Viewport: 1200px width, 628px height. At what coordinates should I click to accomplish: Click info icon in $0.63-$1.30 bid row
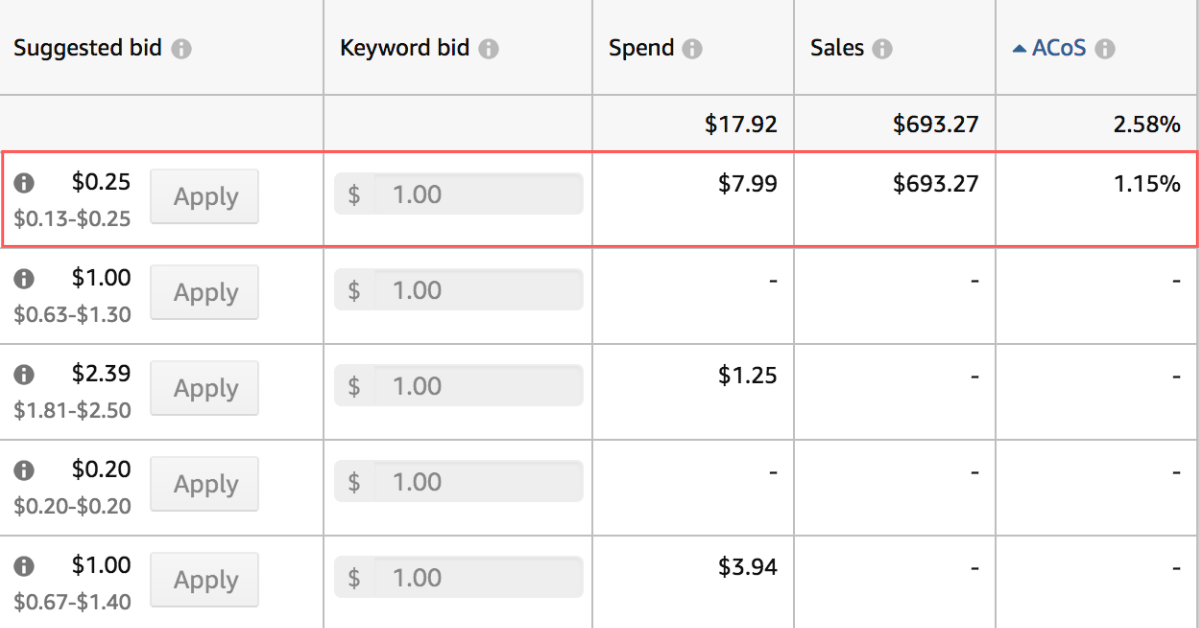click(25, 279)
